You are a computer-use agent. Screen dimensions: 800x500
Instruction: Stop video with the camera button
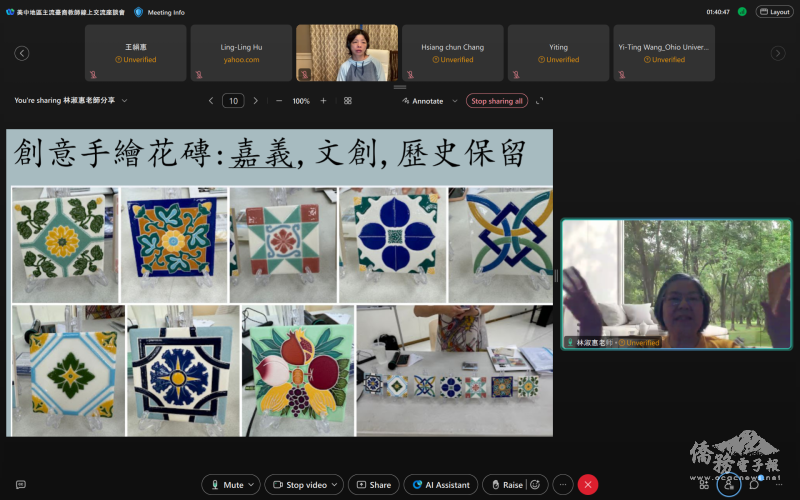[x=299, y=485]
